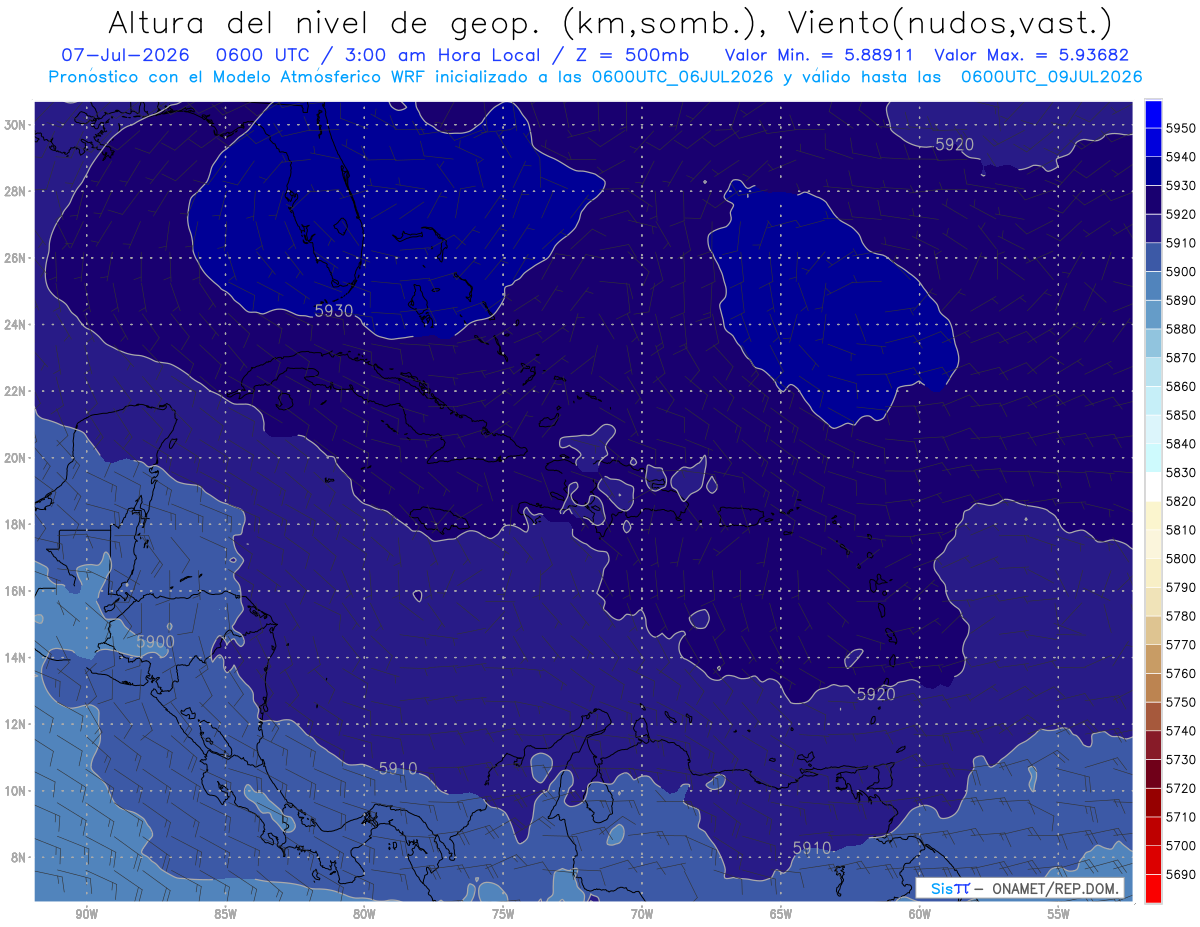Click the 28N latitude label
Image resolution: width=1200 pixels, height=927 pixels.
[x=14, y=191]
